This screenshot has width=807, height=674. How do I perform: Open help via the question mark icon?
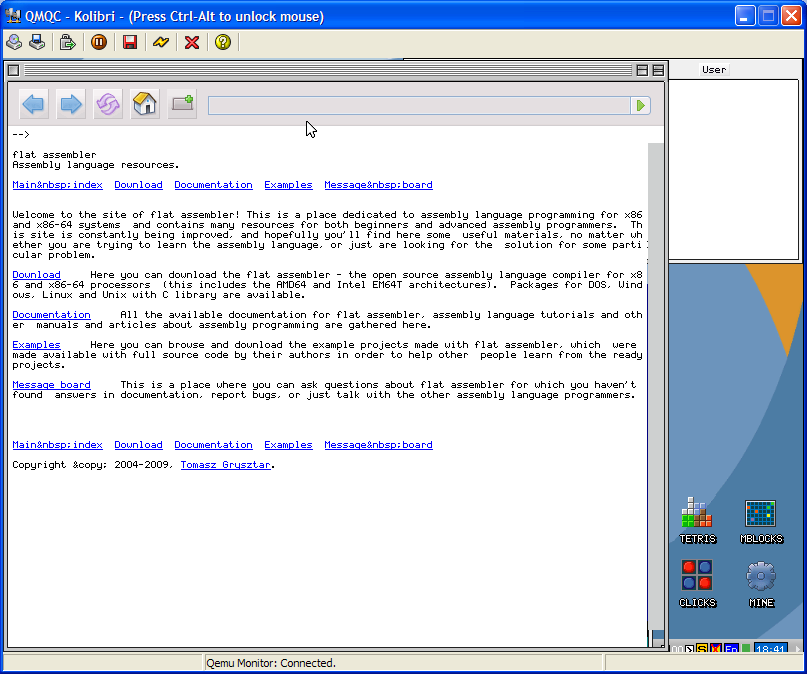pos(221,42)
